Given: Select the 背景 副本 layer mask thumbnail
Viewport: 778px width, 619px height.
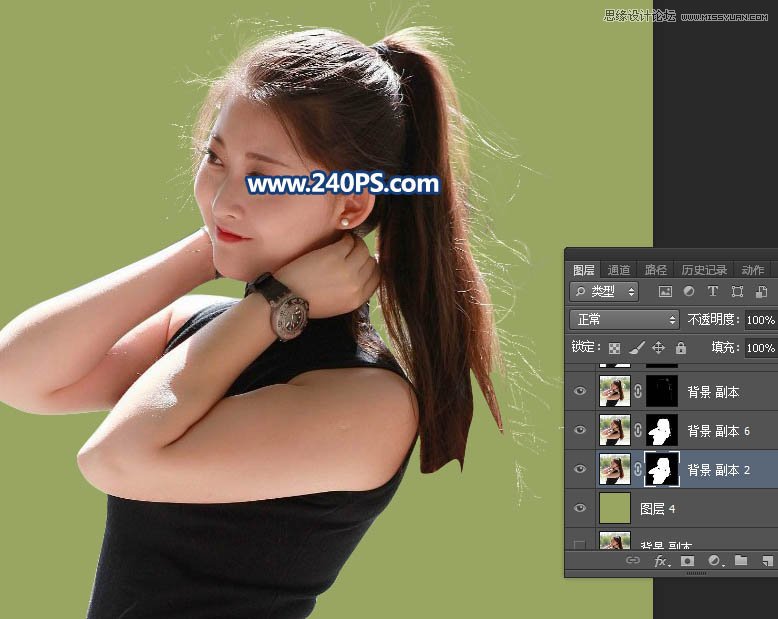Looking at the screenshot, I should point(662,391).
